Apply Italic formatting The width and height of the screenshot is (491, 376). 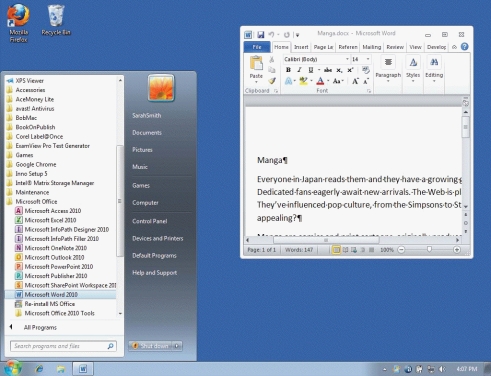point(299,70)
